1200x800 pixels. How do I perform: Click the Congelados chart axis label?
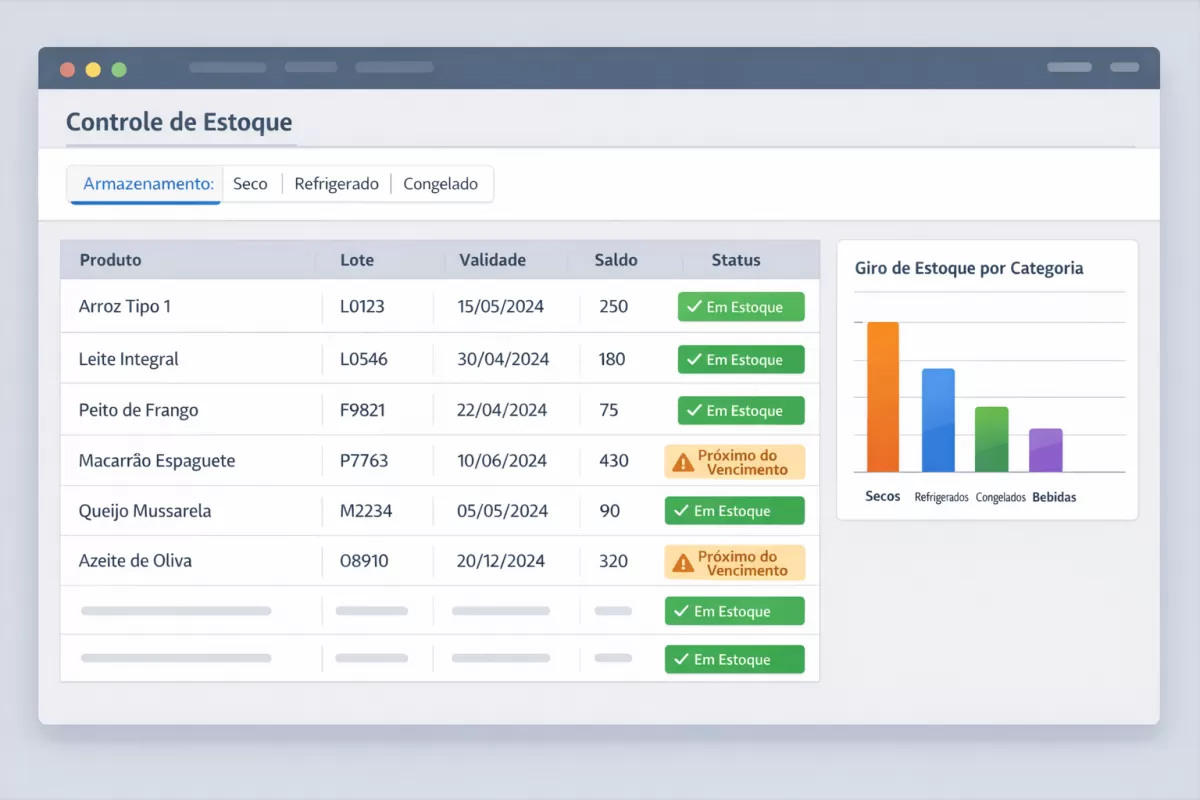point(1001,497)
